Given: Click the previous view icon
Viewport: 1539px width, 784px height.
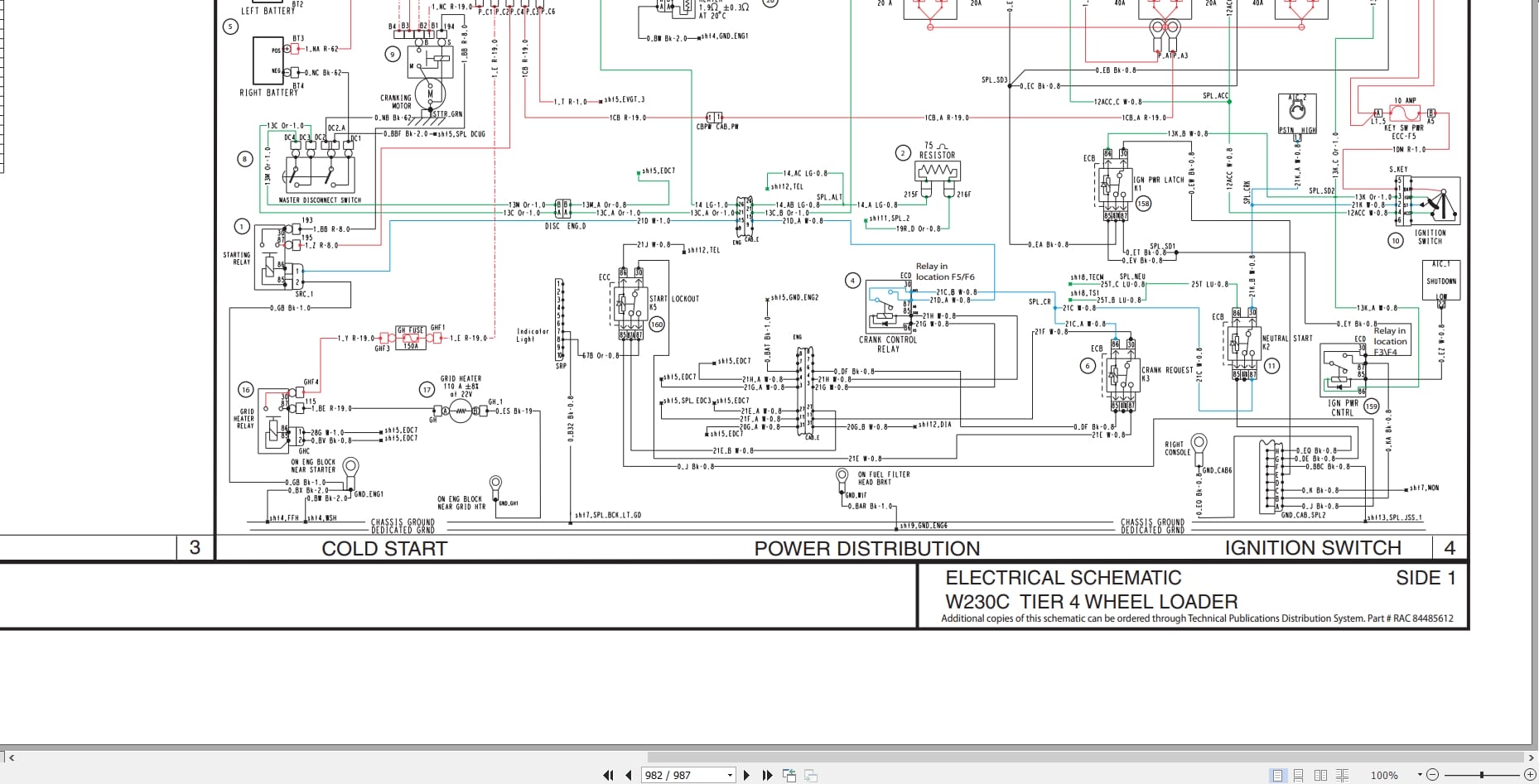Looking at the screenshot, I should pyautogui.click(x=789, y=776).
